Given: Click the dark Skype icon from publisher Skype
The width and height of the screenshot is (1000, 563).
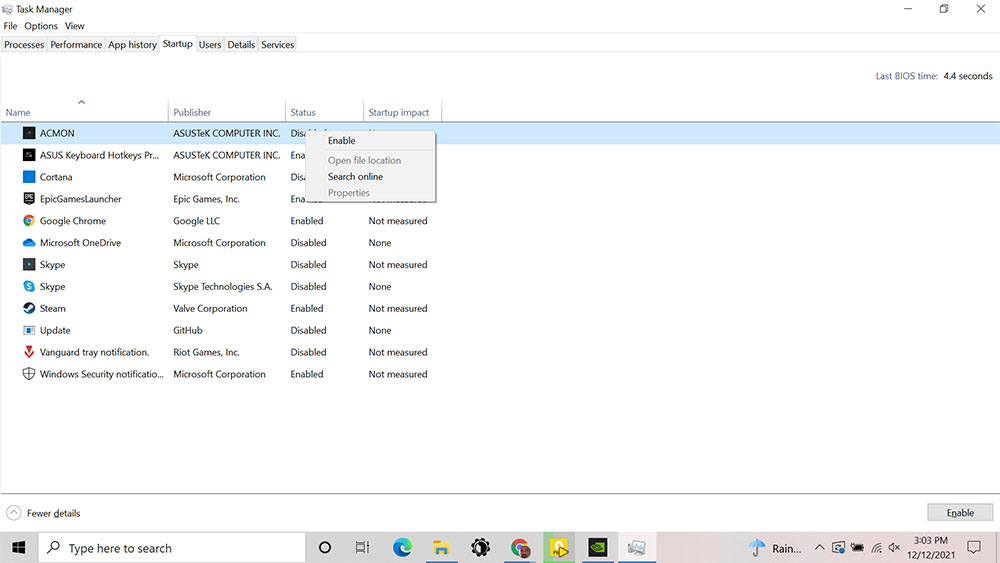Looking at the screenshot, I should click(29, 264).
